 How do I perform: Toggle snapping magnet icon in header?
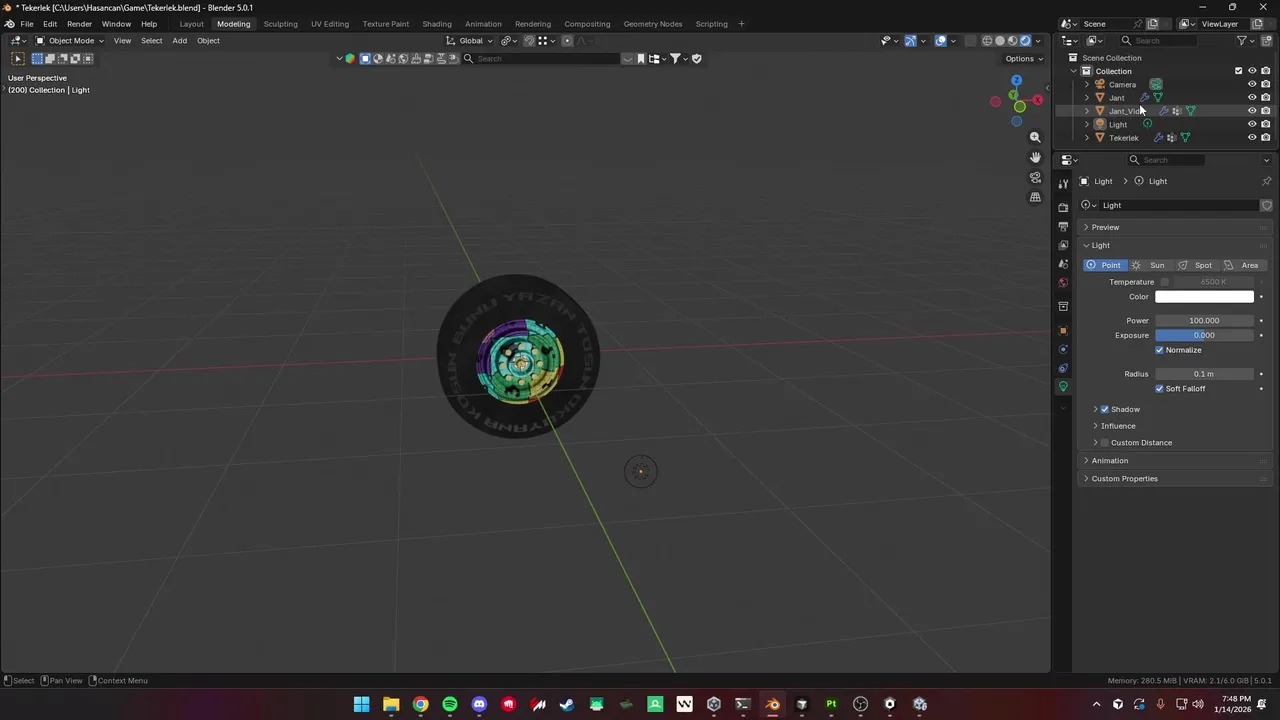(529, 41)
